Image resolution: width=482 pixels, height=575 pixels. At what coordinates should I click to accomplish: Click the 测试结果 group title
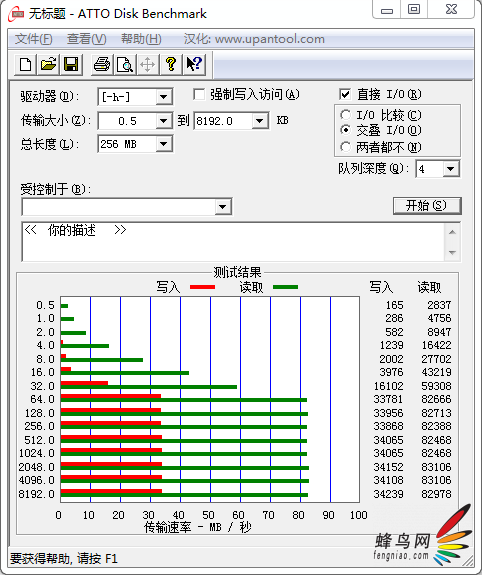[x=238, y=272]
